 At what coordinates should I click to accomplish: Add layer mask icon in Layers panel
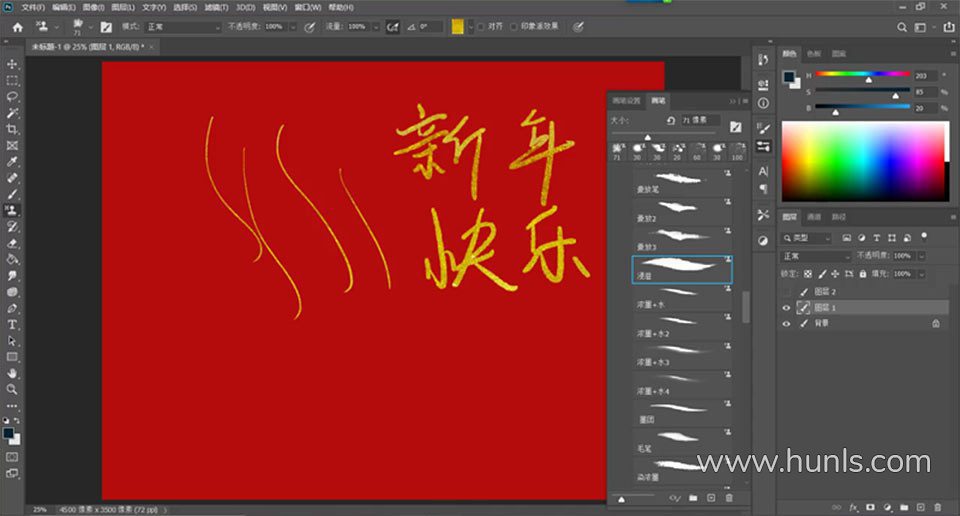(871, 507)
